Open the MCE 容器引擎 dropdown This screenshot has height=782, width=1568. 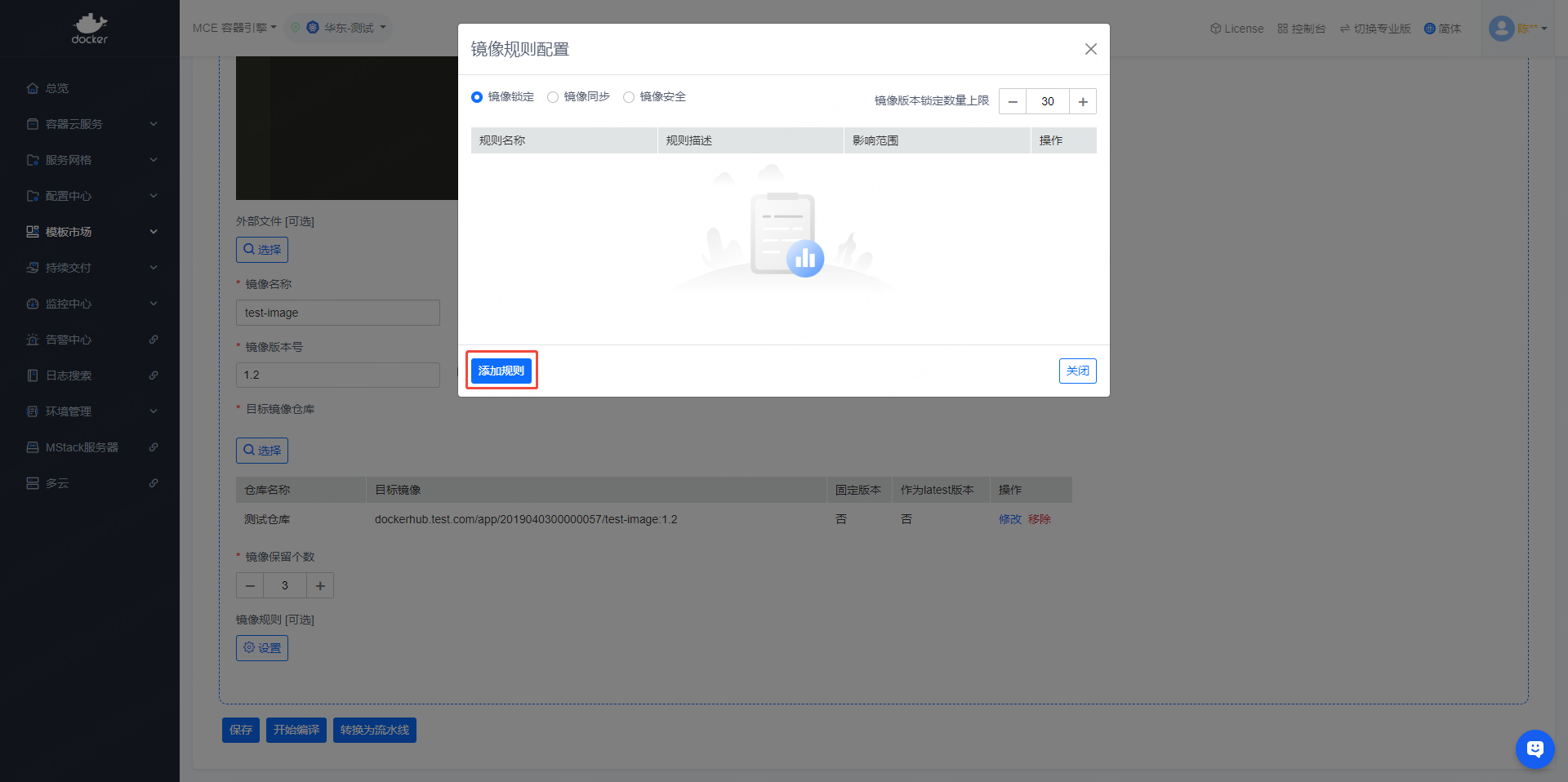pyautogui.click(x=234, y=28)
